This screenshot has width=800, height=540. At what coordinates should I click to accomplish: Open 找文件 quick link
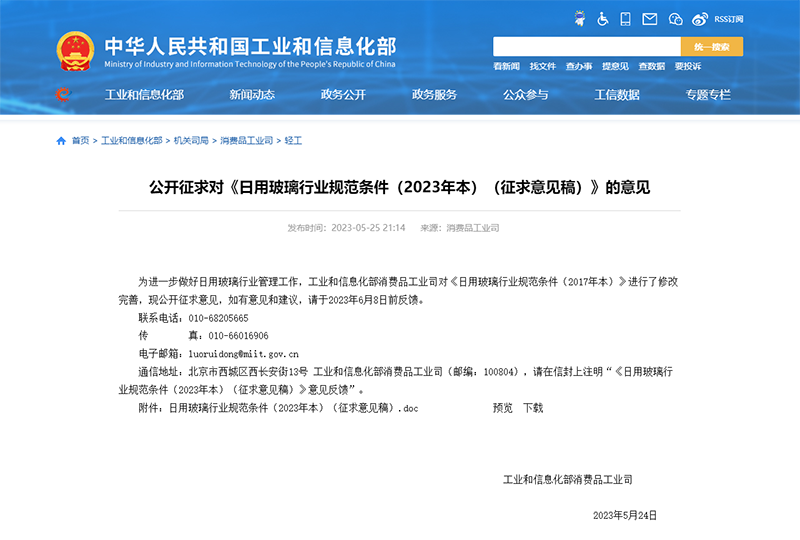pos(542,66)
